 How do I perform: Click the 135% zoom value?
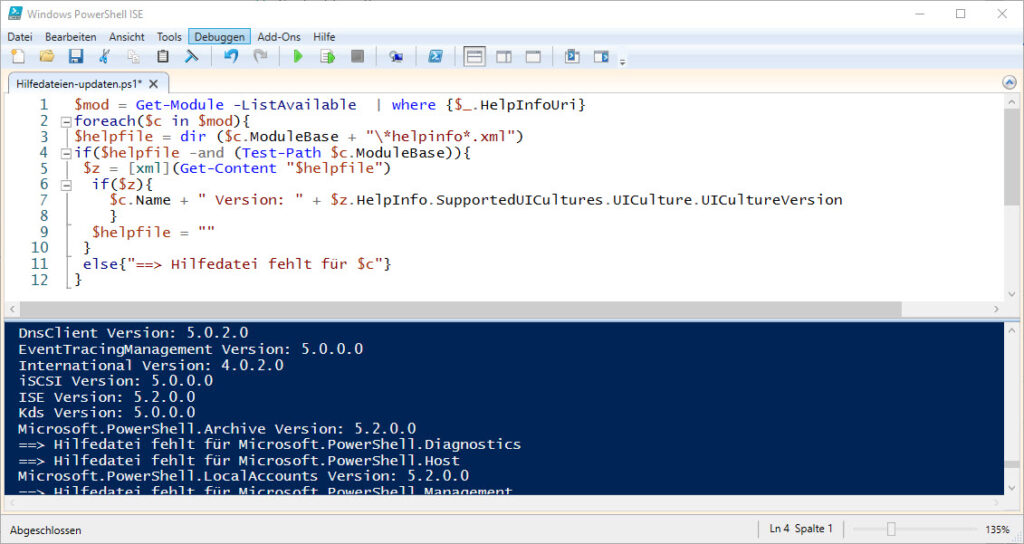pos(997,530)
